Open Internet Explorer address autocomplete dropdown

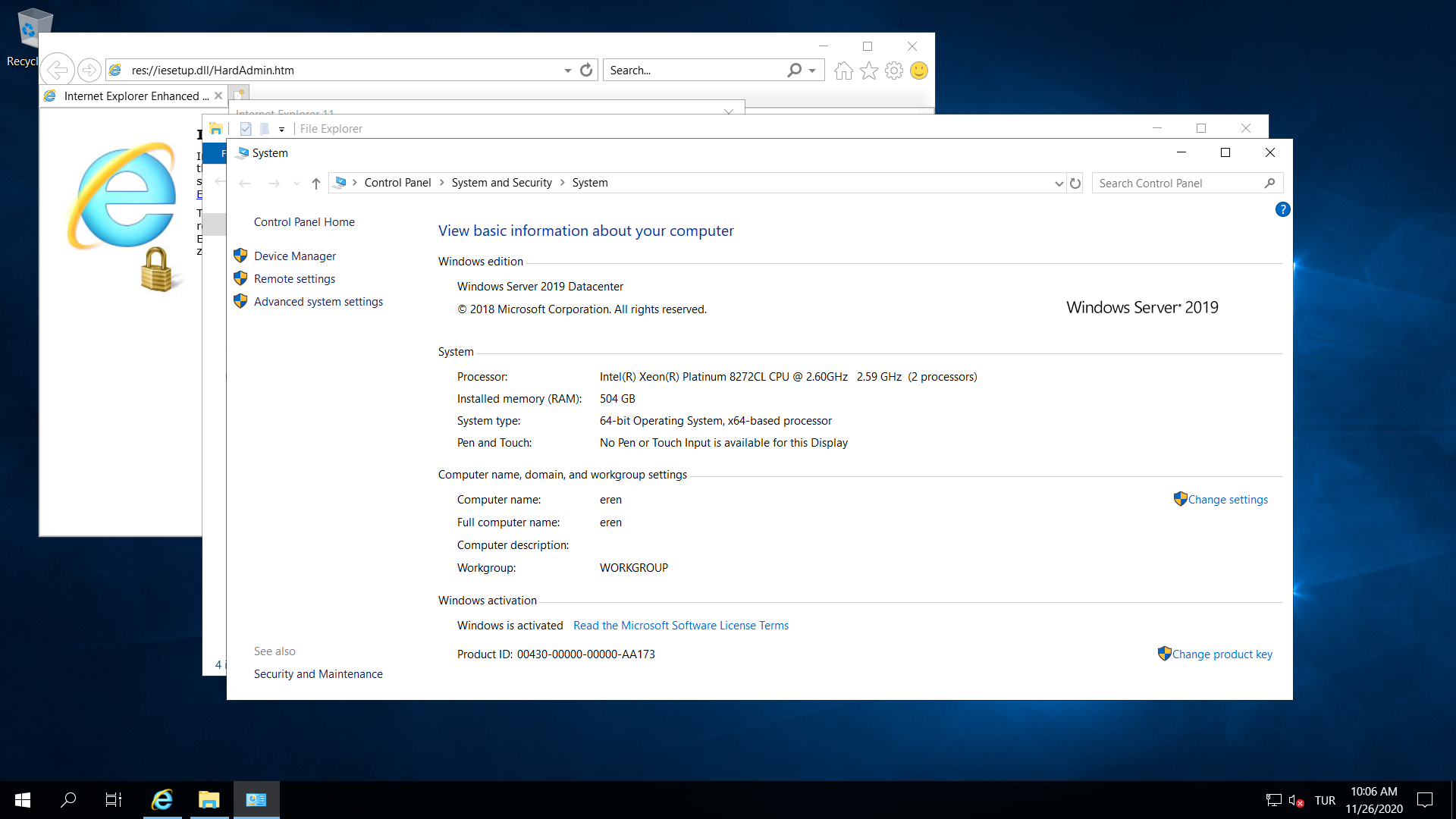click(x=567, y=71)
